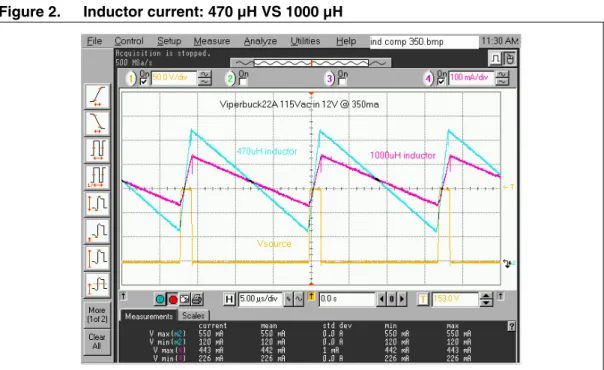Click the move delay left arrow
Screen dimensions: 604x370
[x=381, y=299]
